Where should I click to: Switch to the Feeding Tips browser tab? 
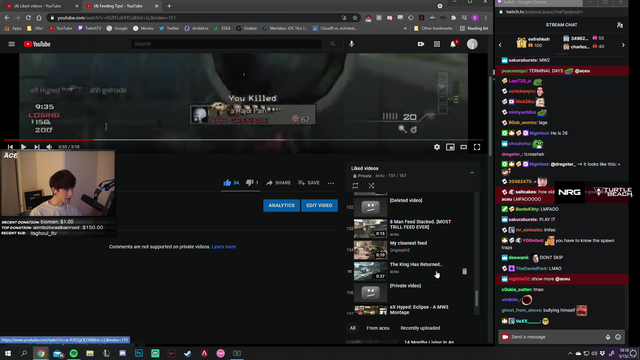[x=122, y=6]
